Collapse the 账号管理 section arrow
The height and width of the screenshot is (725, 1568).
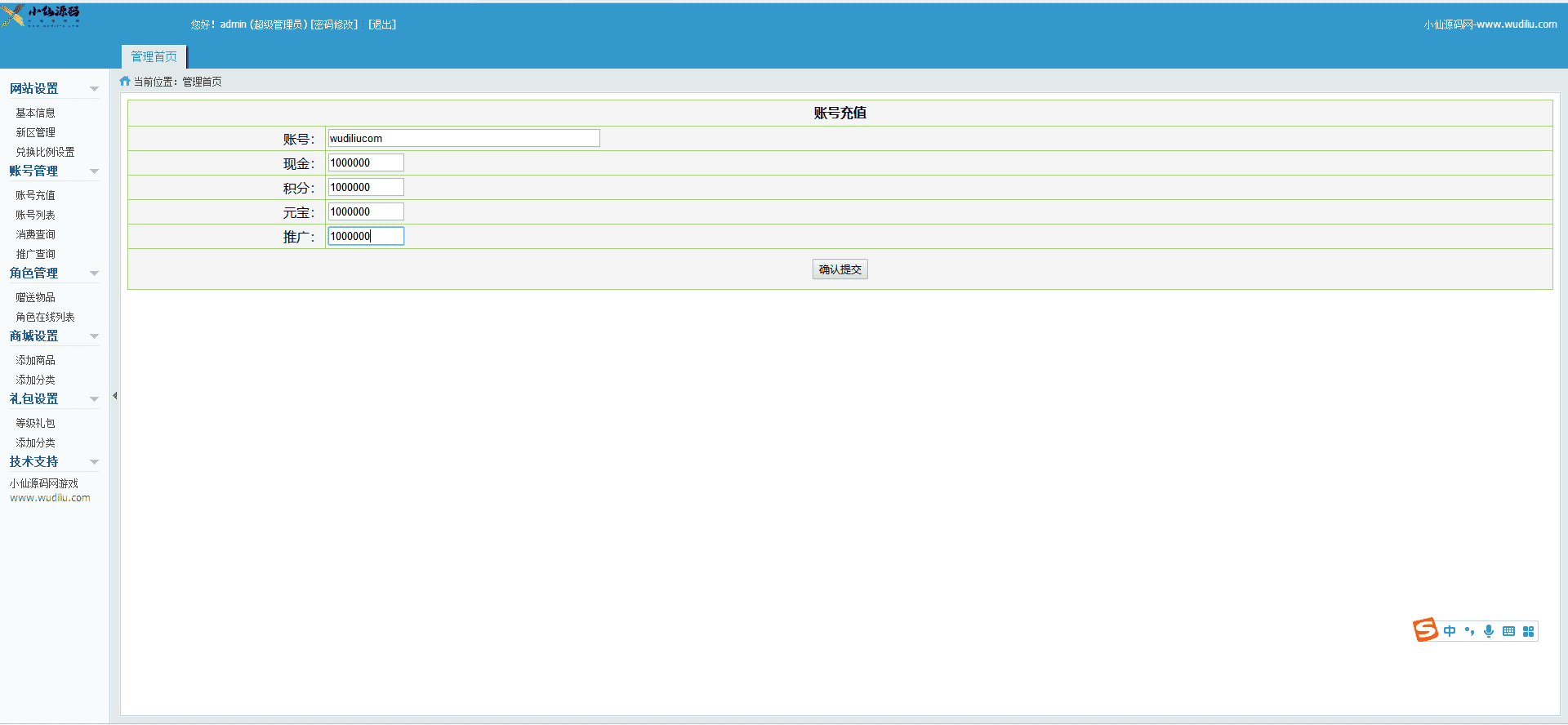click(x=94, y=171)
